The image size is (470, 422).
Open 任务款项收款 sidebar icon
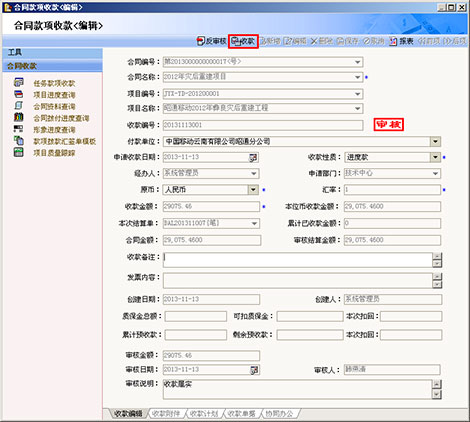click(x=19, y=82)
